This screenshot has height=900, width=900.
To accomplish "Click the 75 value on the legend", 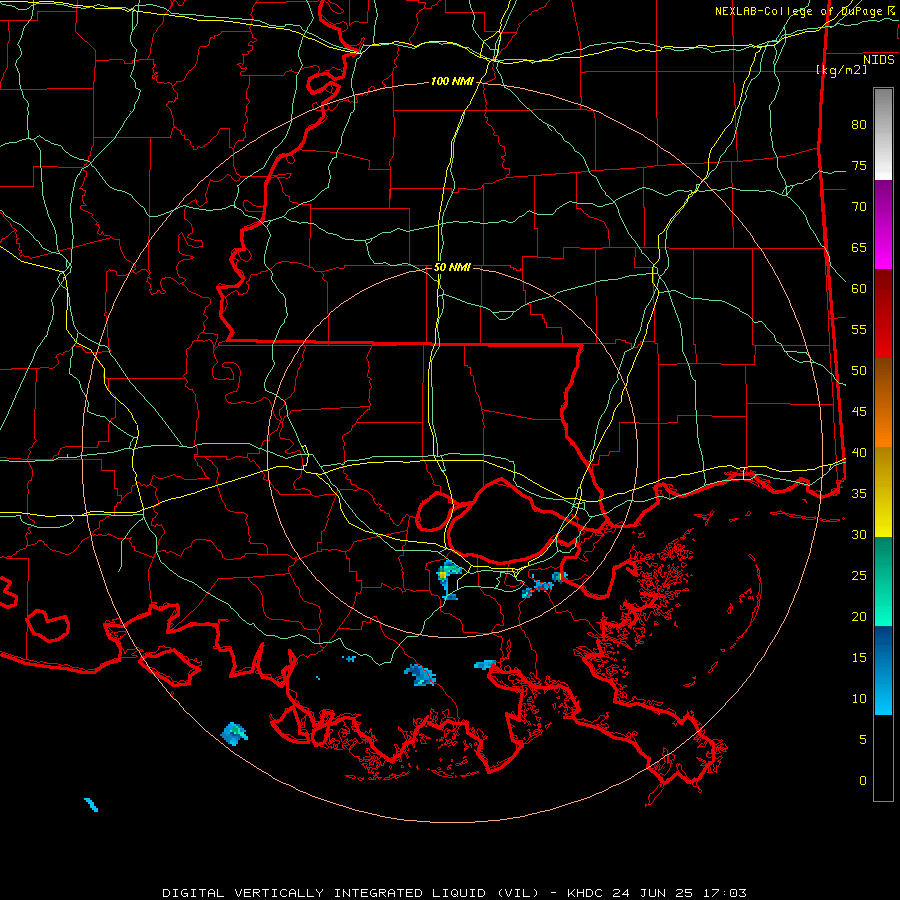I will pyautogui.click(x=859, y=166).
